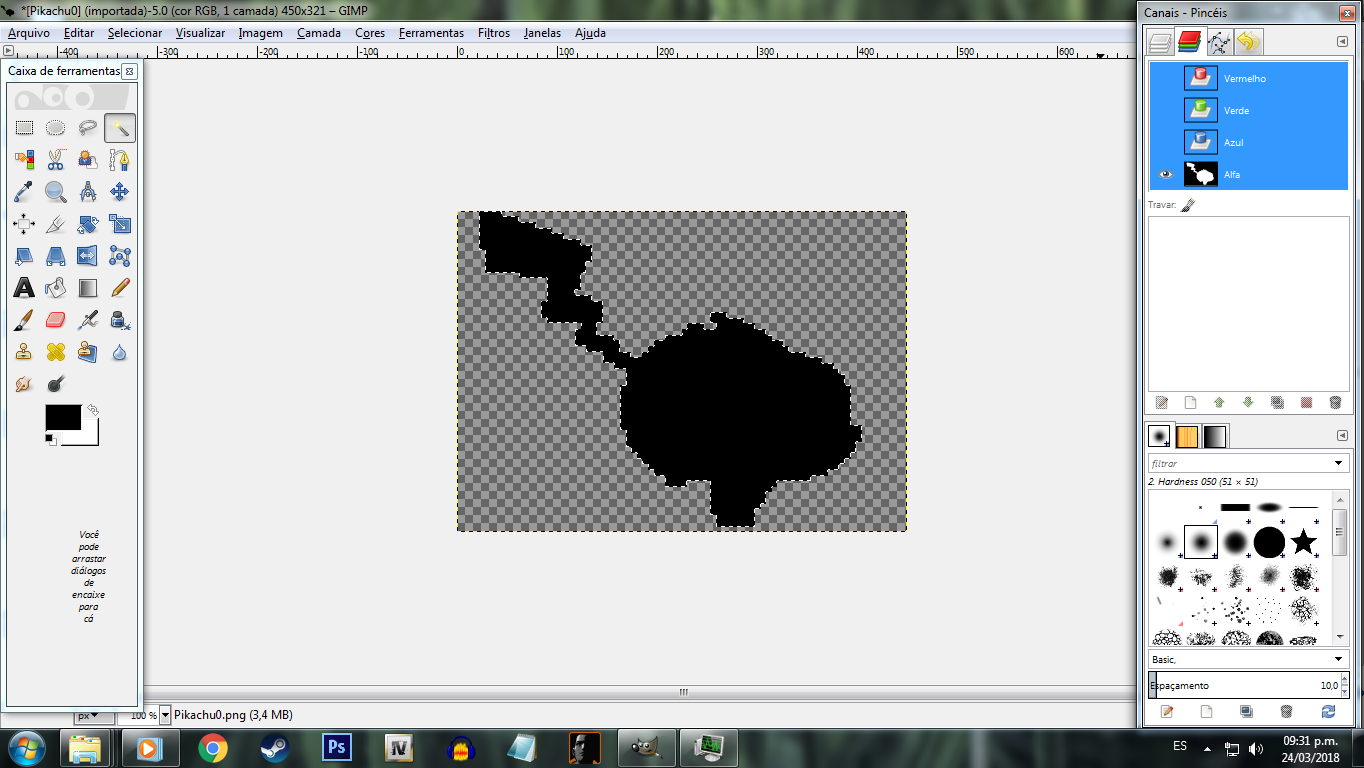1364x768 pixels.
Task: Open the brushes dock tab configuration menu
Action: pyautogui.click(x=1342, y=436)
